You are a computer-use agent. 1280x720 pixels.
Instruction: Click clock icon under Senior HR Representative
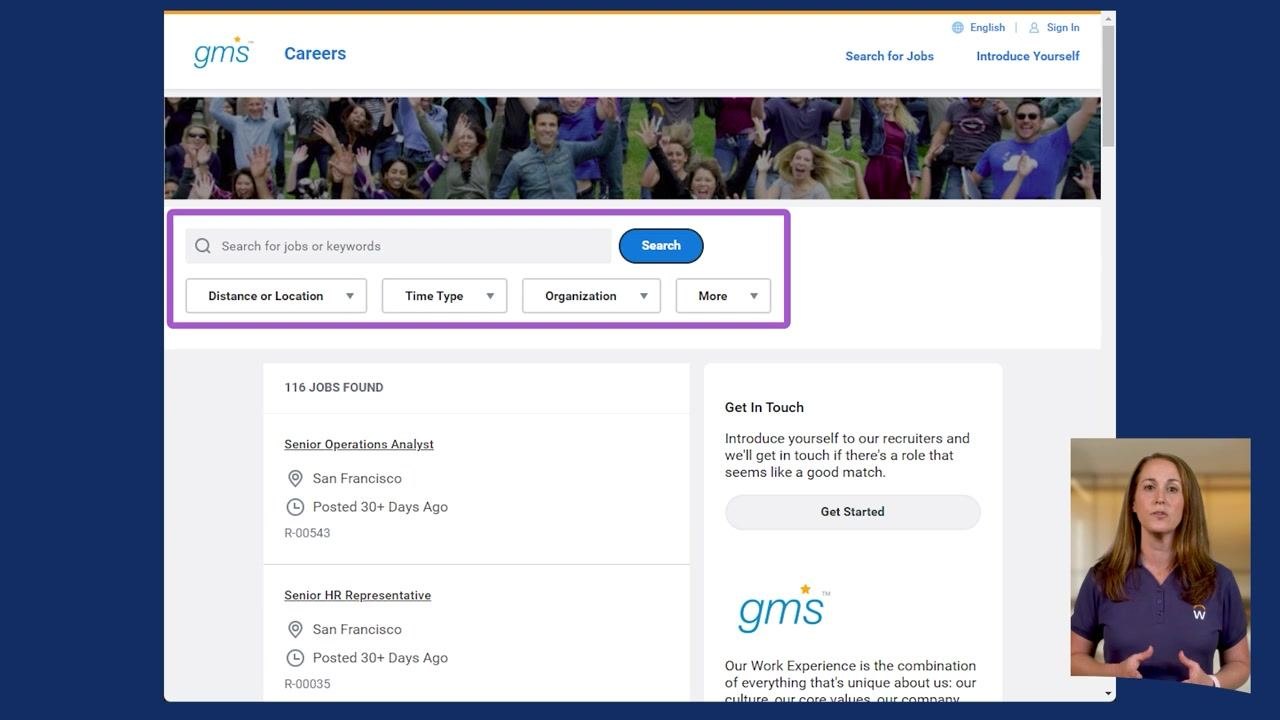pos(295,658)
